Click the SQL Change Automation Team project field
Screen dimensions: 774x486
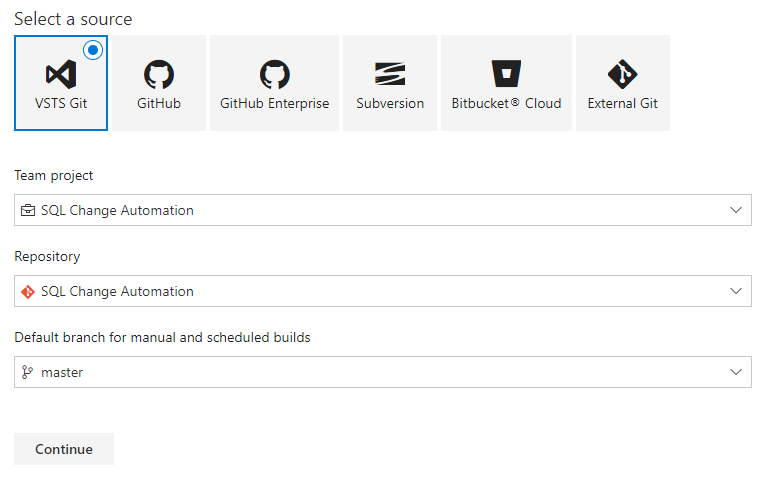coord(383,210)
